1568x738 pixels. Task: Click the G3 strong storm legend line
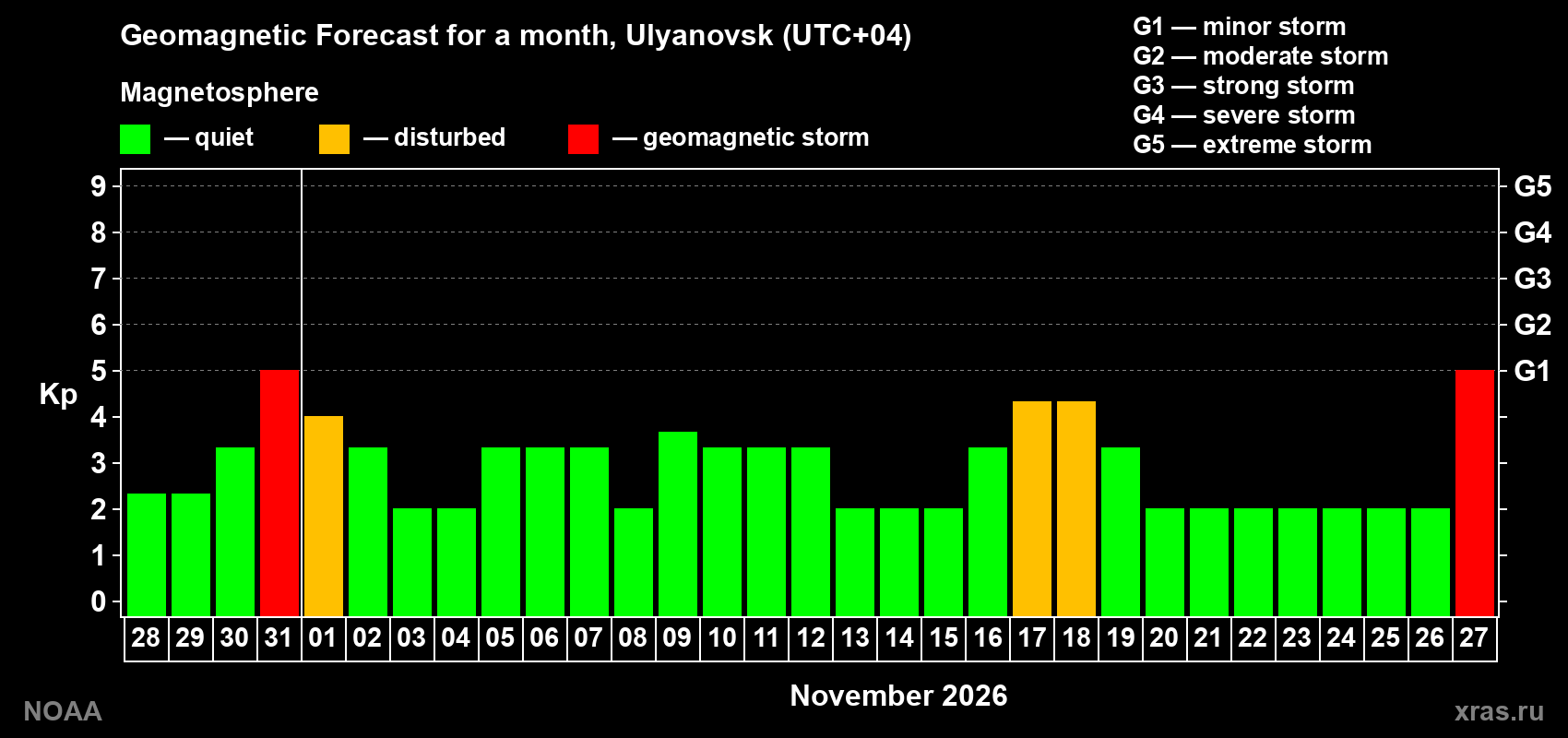(1243, 86)
